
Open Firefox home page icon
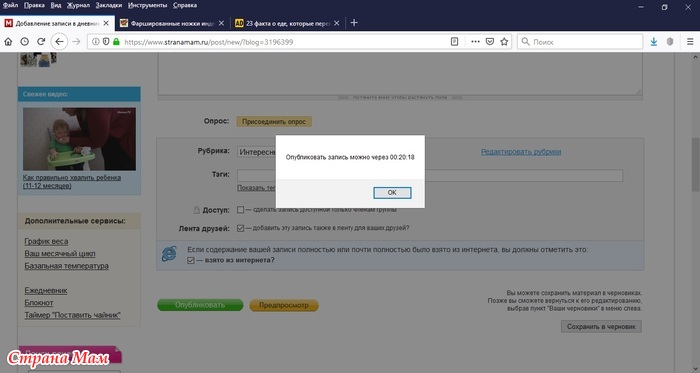[x=8, y=41]
